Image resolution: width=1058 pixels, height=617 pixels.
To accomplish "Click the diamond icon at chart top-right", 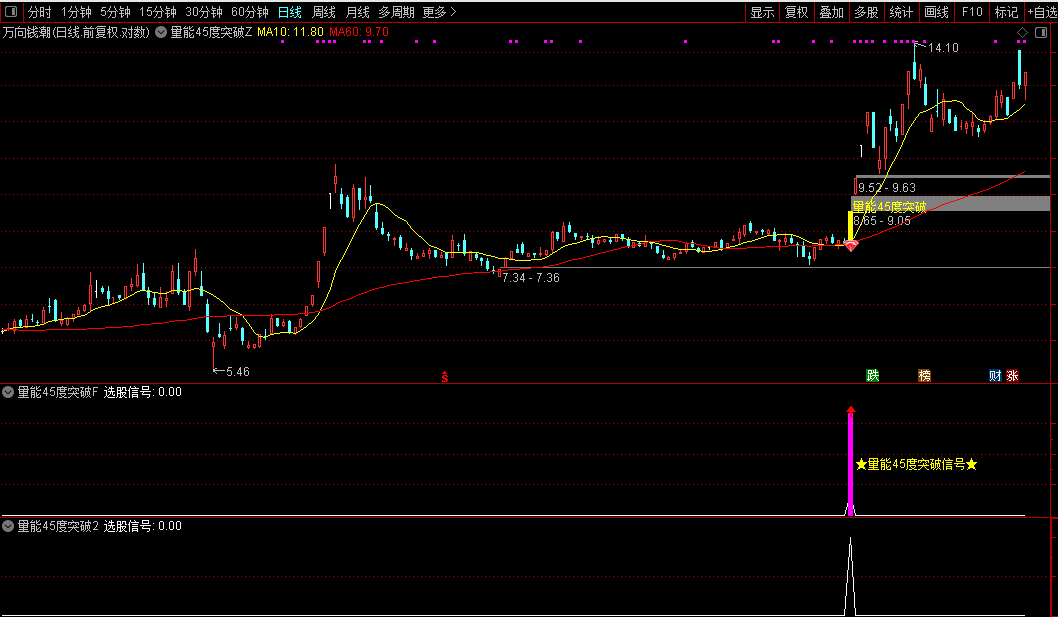I will click(x=1022, y=32).
